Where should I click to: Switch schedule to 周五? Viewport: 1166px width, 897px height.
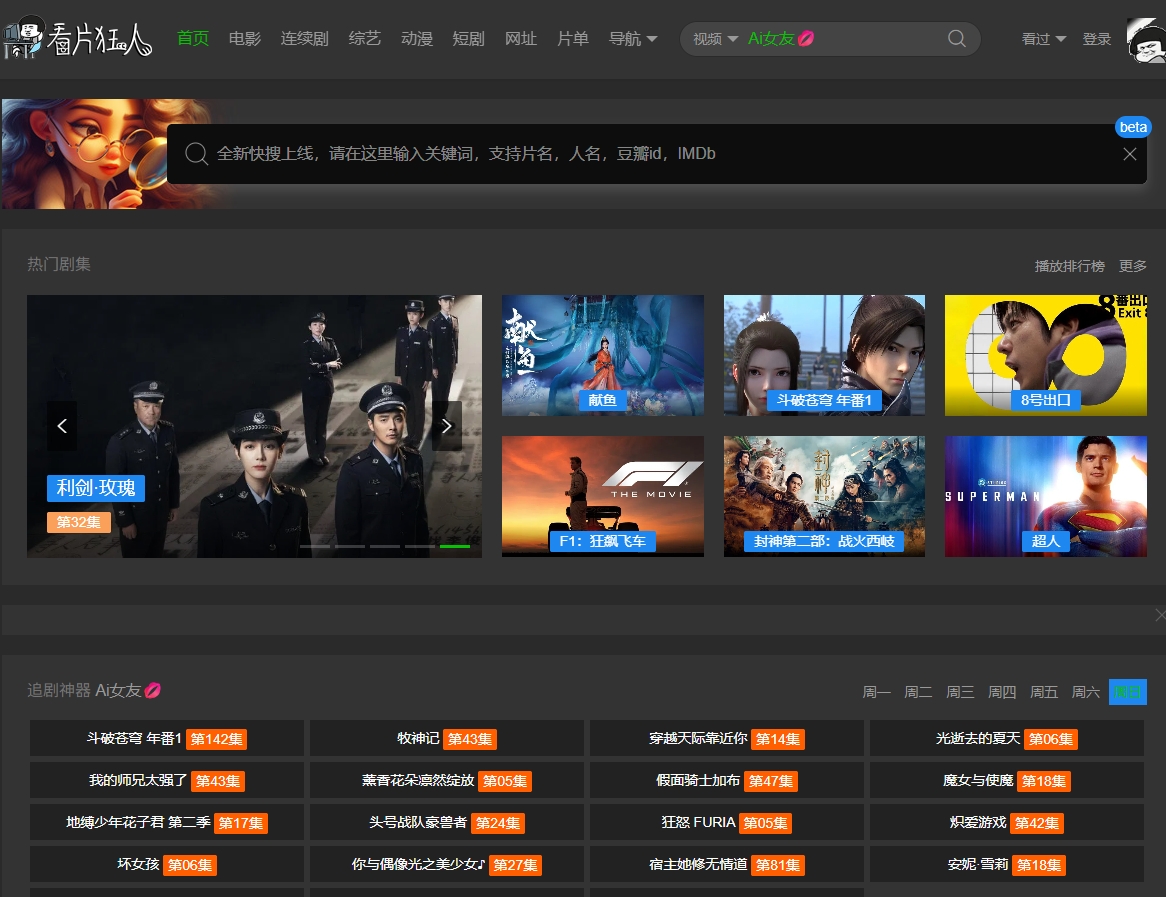coord(1044,692)
